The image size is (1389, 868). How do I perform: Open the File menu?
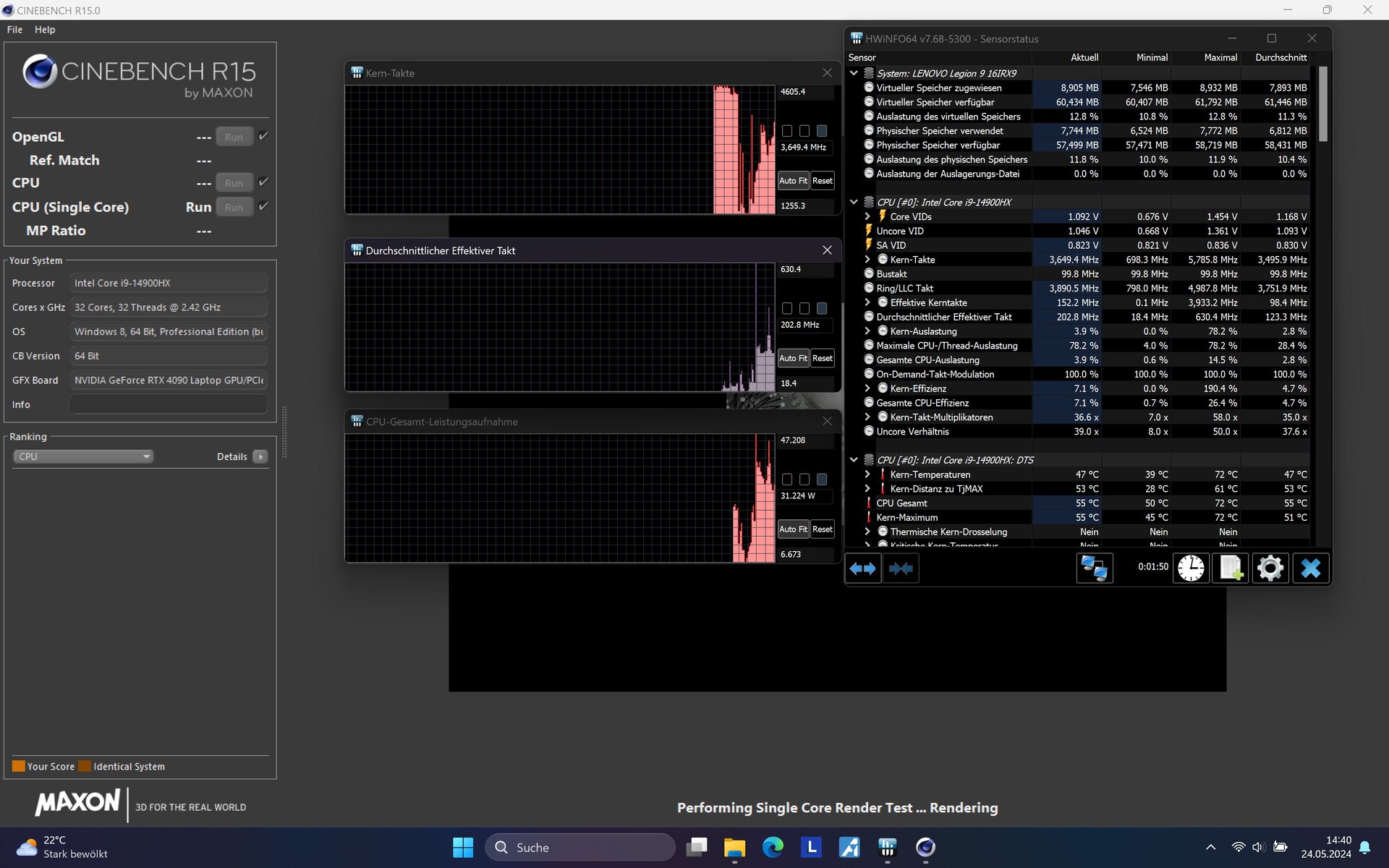coord(14,30)
